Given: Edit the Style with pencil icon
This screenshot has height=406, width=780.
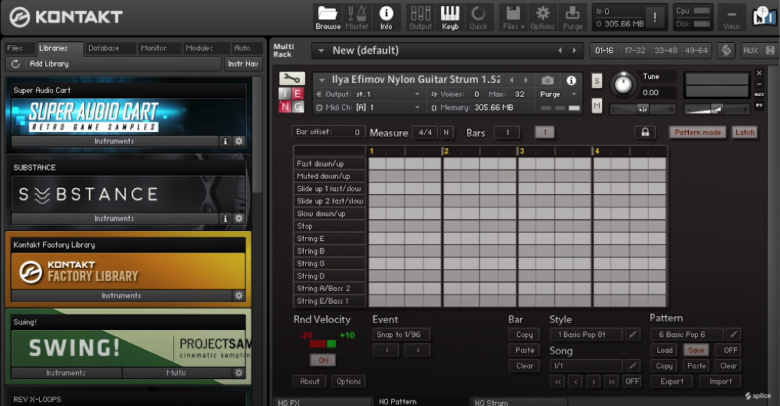Looking at the screenshot, I should coord(633,334).
